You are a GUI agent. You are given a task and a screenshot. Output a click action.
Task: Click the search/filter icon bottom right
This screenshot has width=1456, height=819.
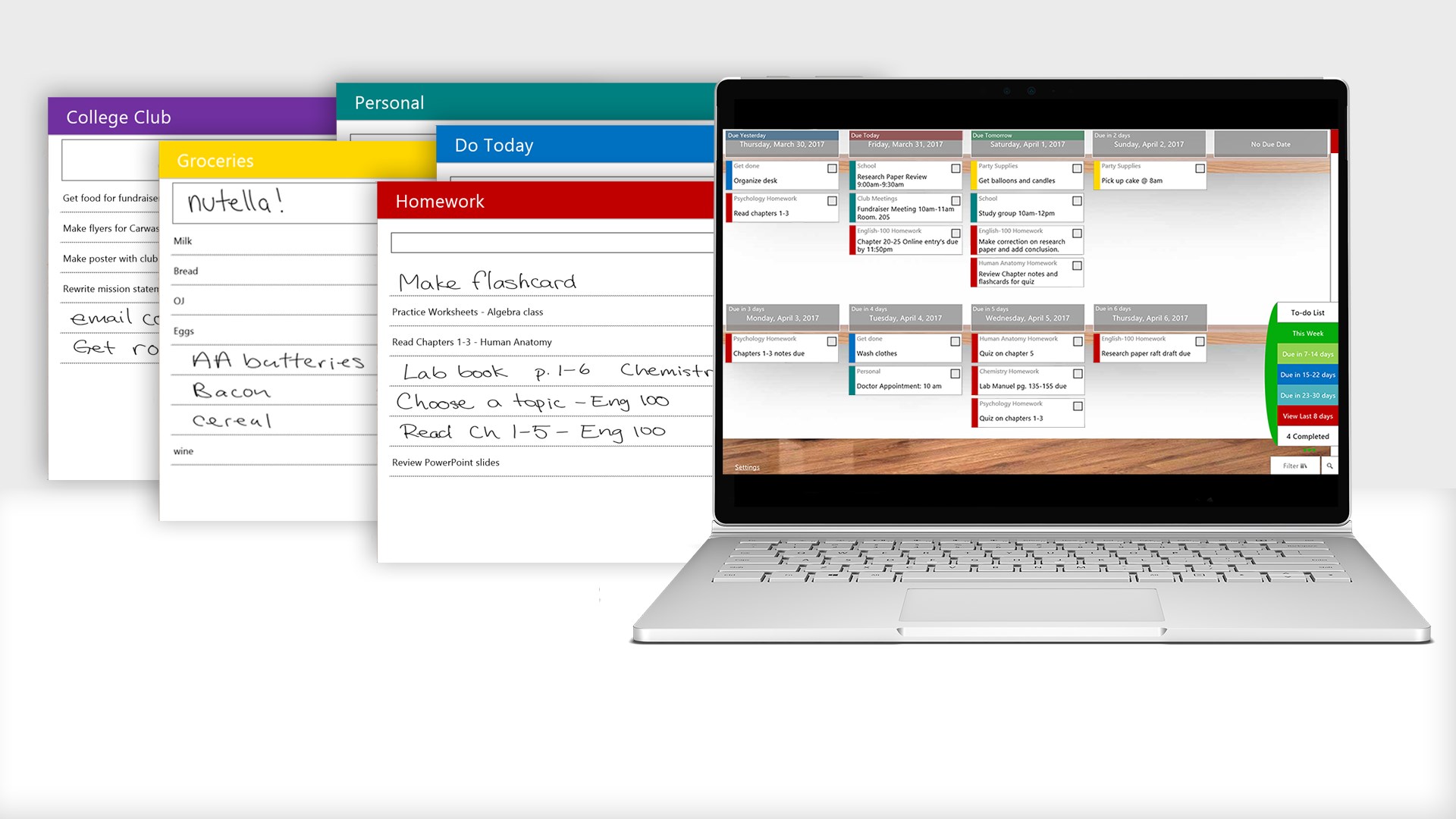click(x=1329, y=464)
